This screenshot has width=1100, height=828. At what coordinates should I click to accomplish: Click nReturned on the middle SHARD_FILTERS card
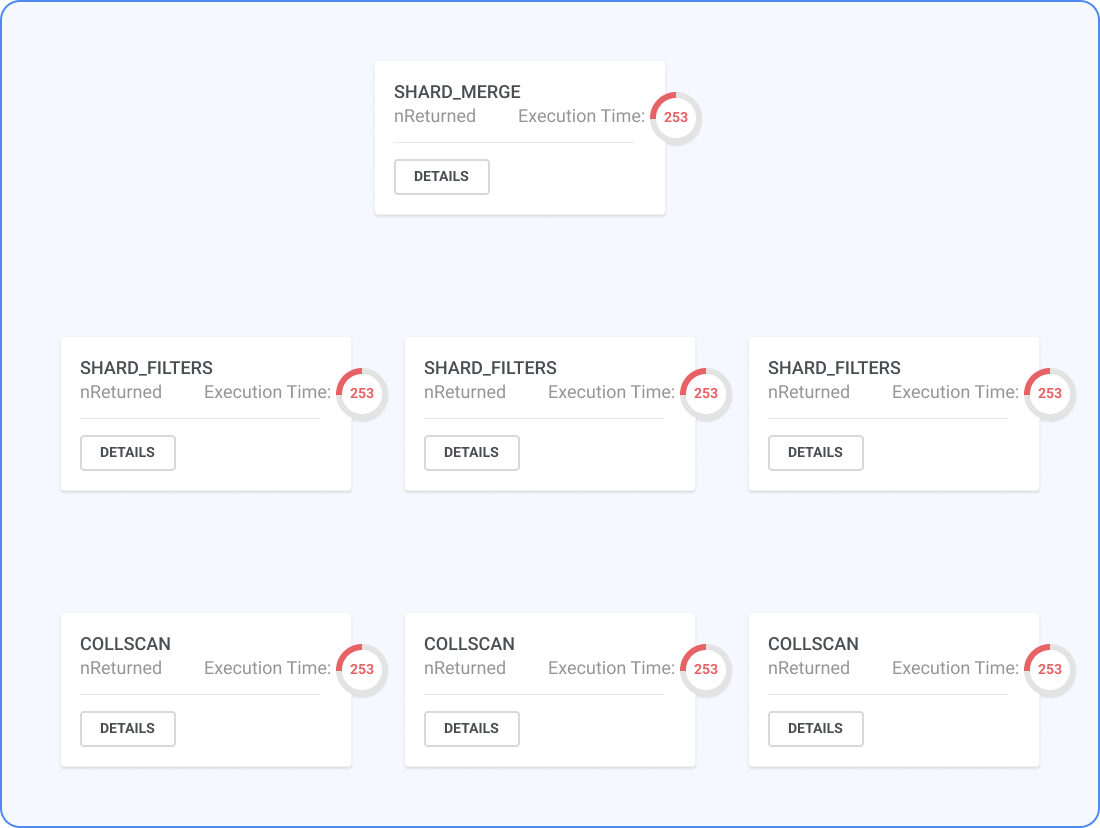click(x=464, y=392)
